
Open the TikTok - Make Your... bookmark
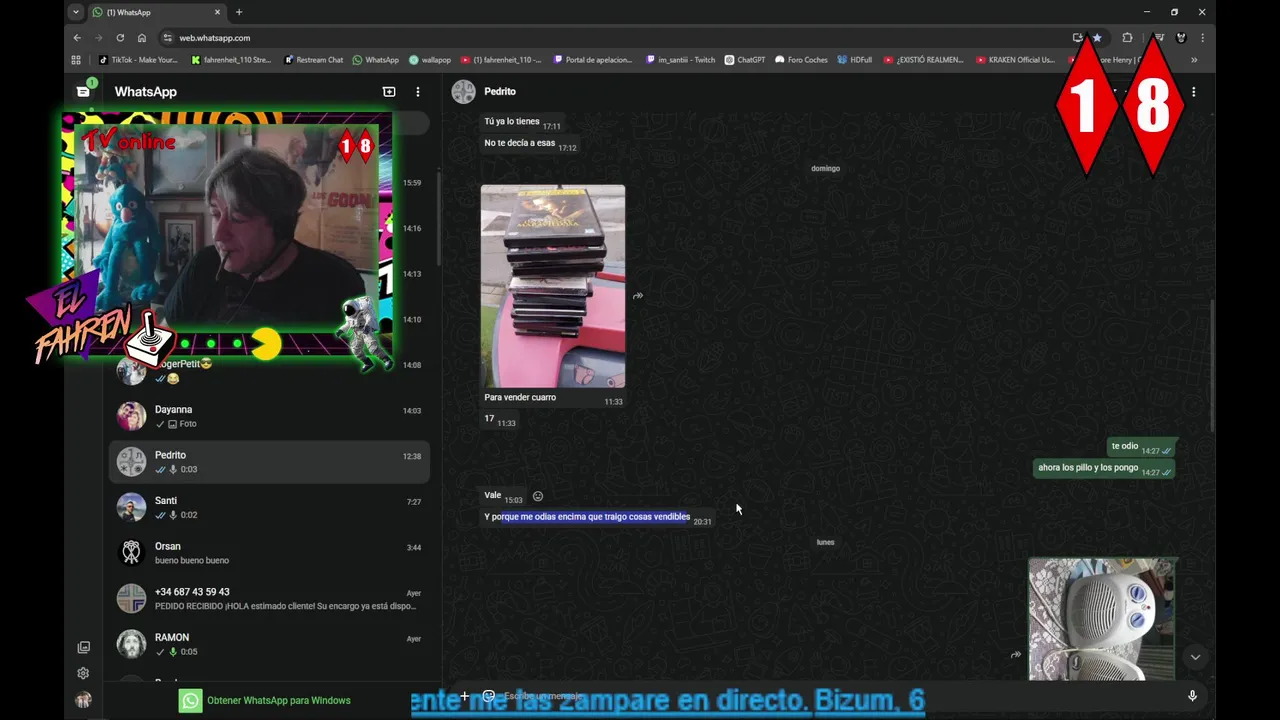click(138, 60)
